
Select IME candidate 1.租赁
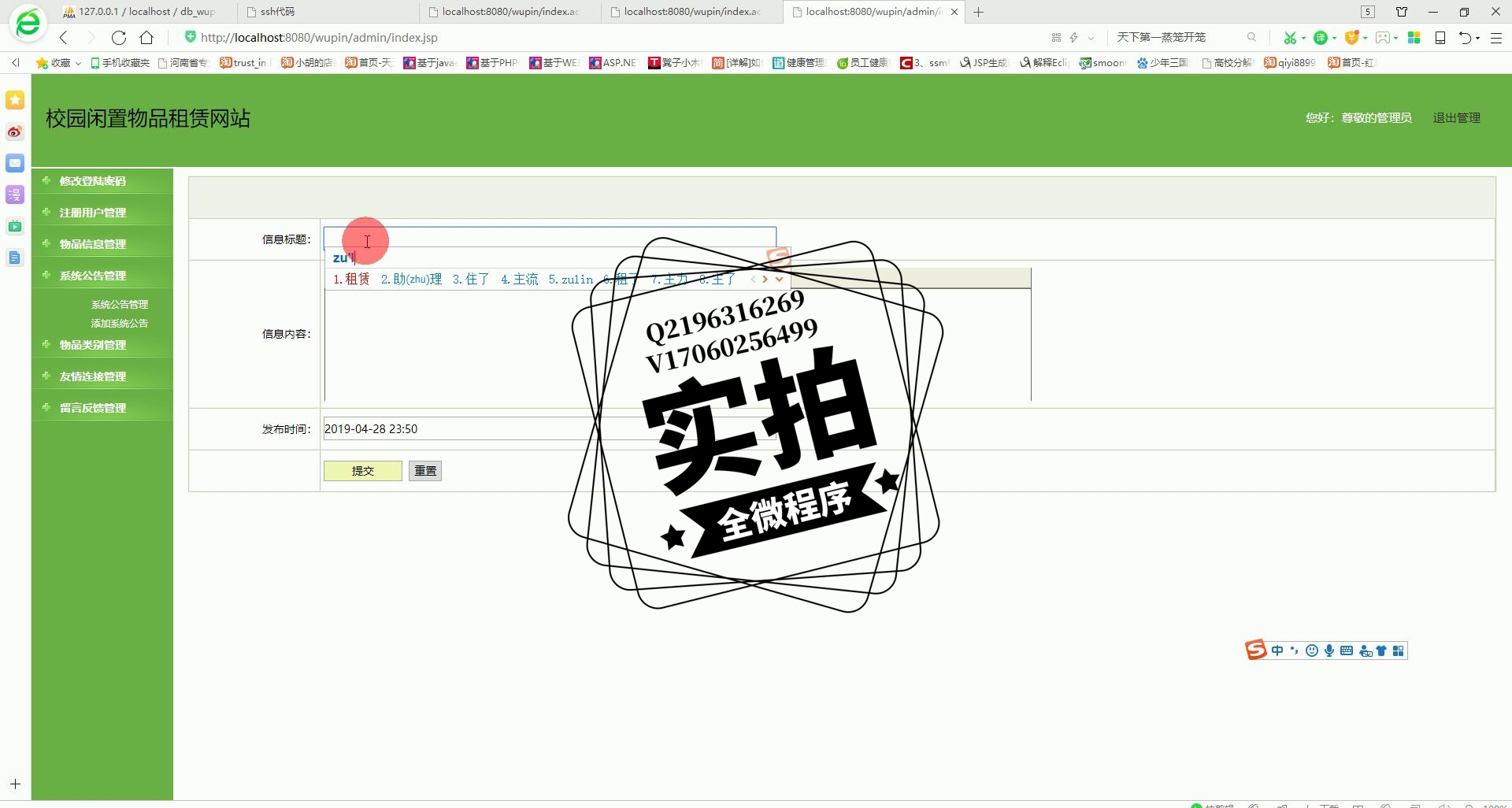pyautogui.click(x=351, y=279)
